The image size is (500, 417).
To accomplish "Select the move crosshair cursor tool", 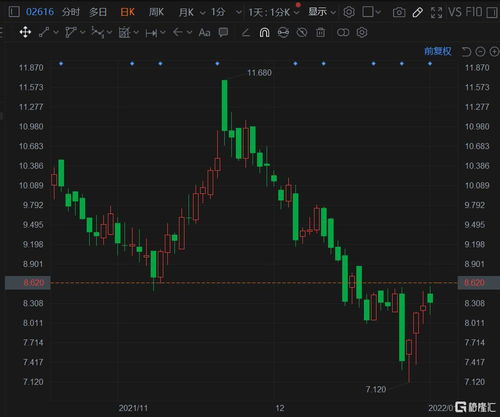I will pos(25,32).
